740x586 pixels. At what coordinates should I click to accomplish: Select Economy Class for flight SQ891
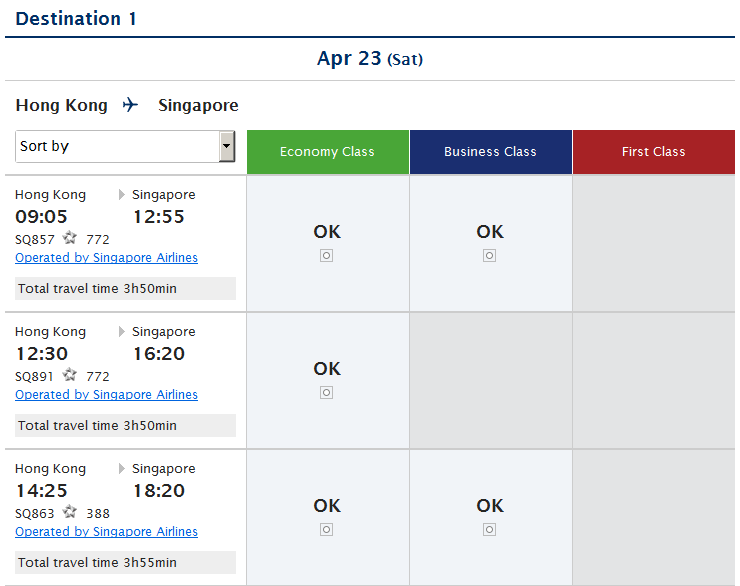click(326, 392)
